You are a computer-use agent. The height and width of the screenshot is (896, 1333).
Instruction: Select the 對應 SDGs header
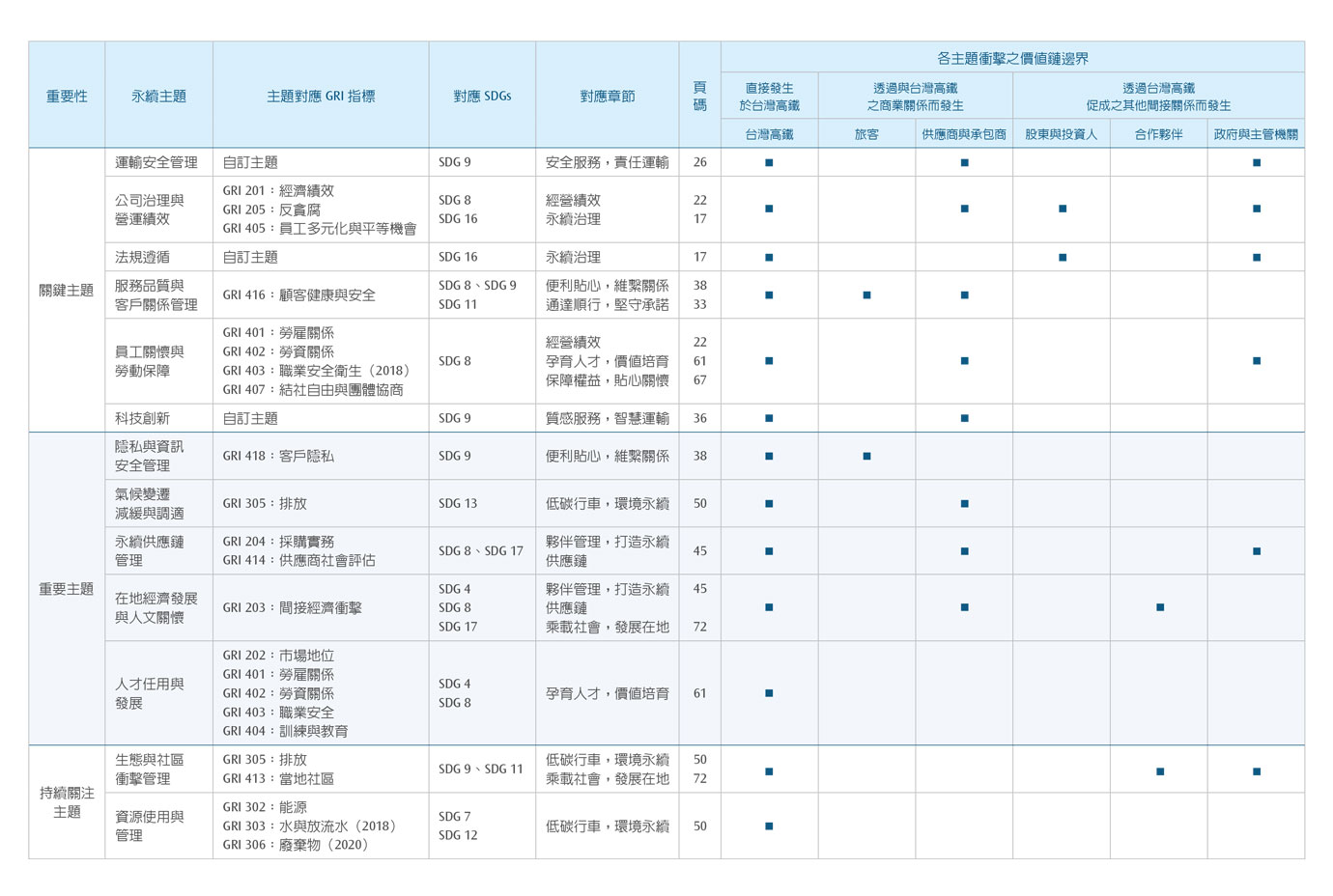click(482, 96)
